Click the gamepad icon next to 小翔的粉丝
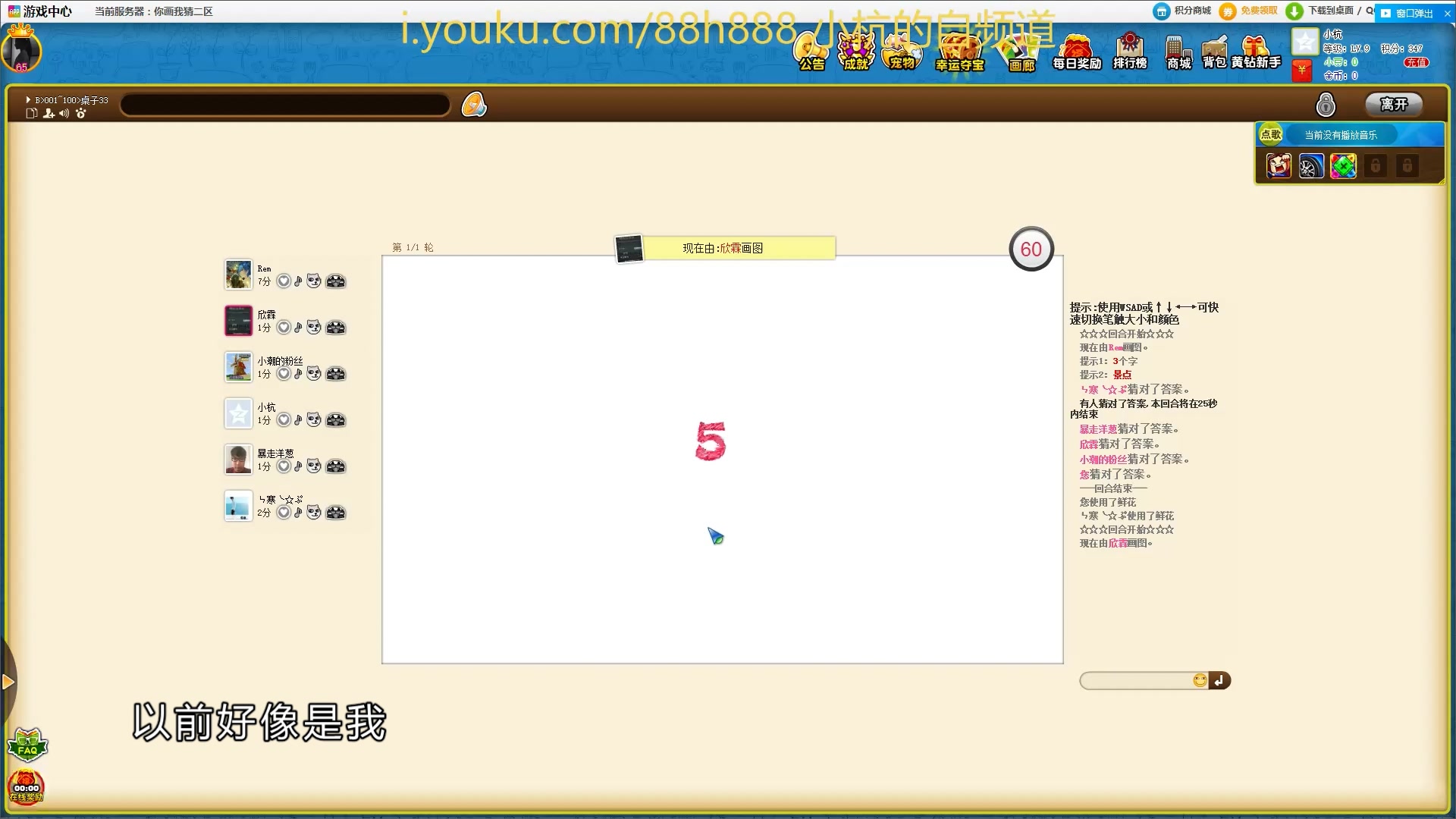Viewport: 1456px width, 819px height. click(x=335, y=374)
